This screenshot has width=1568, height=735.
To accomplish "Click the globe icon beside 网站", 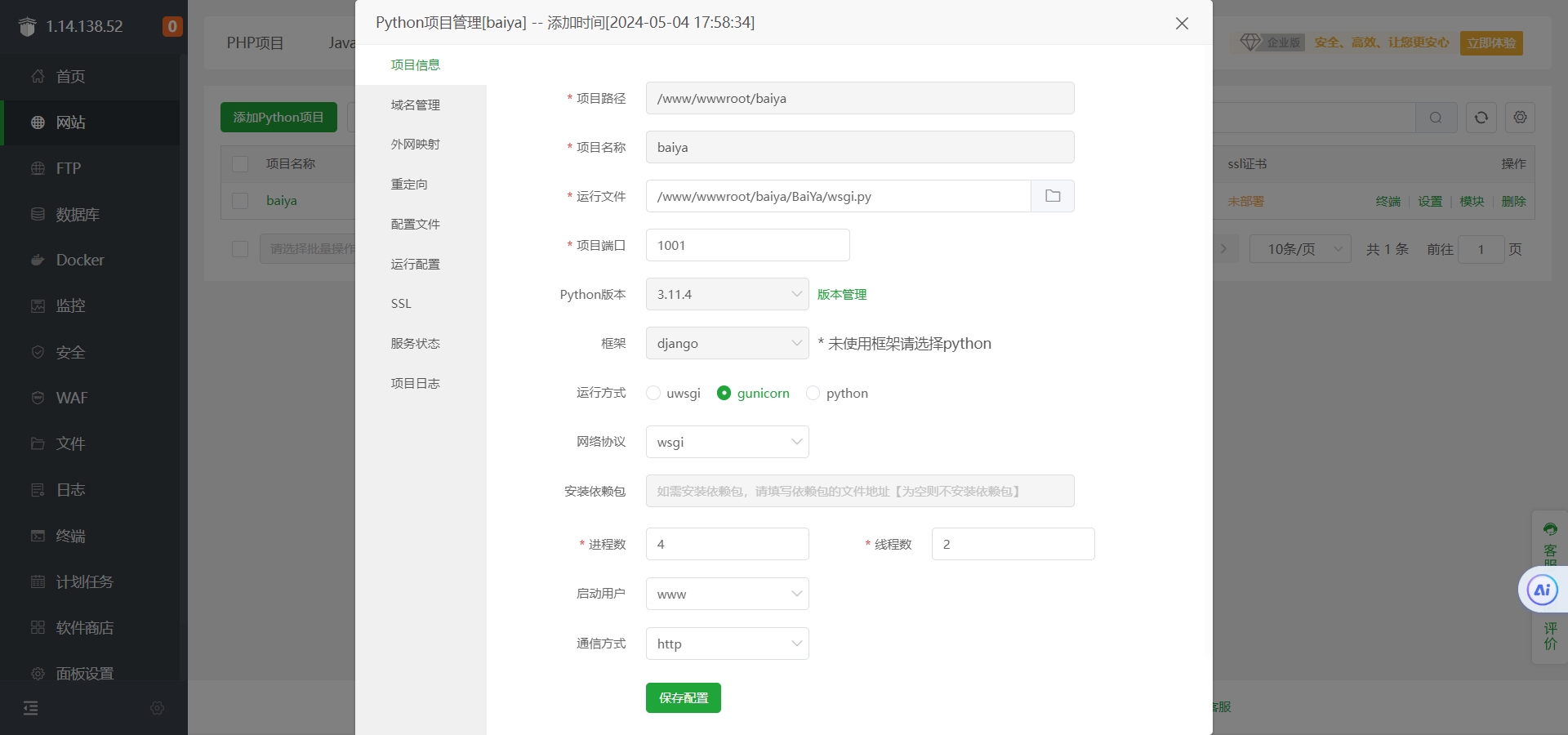I will [x=38, y=122].
